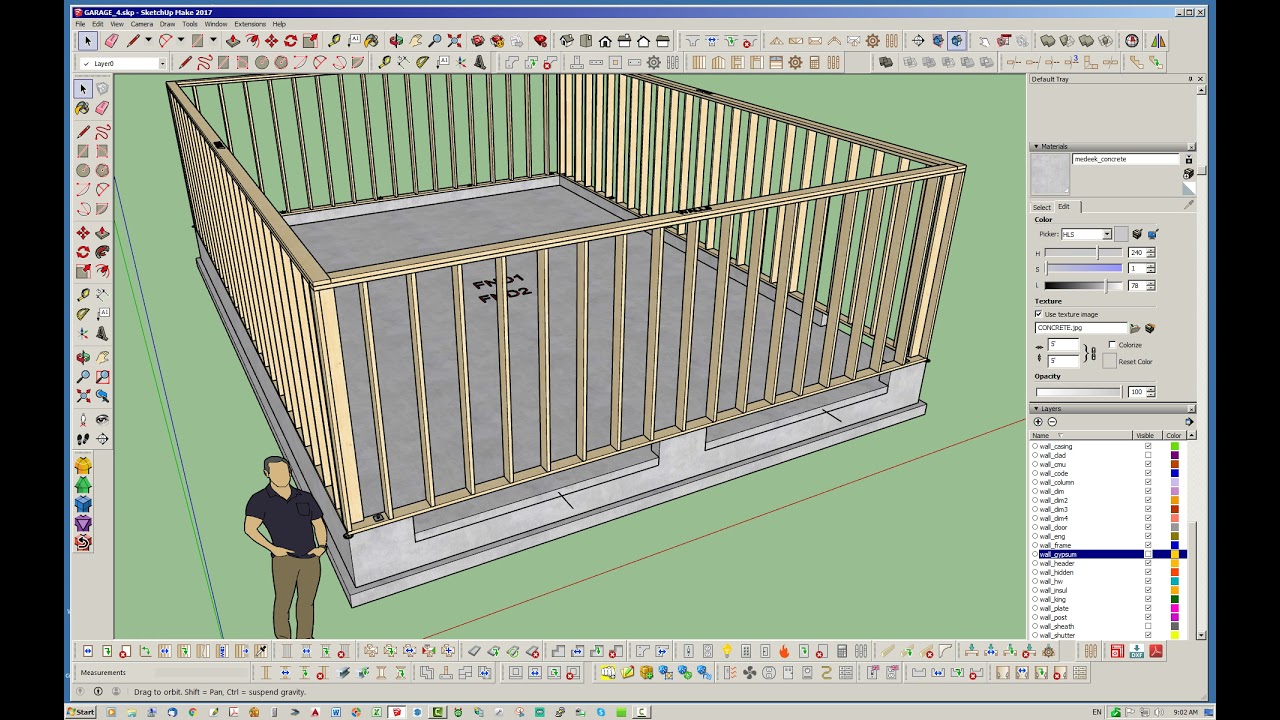The height and width of the screenshot is (720, 1280).
Task: Activate the Walk footprints tool
Action: click(x=83, y=438)
